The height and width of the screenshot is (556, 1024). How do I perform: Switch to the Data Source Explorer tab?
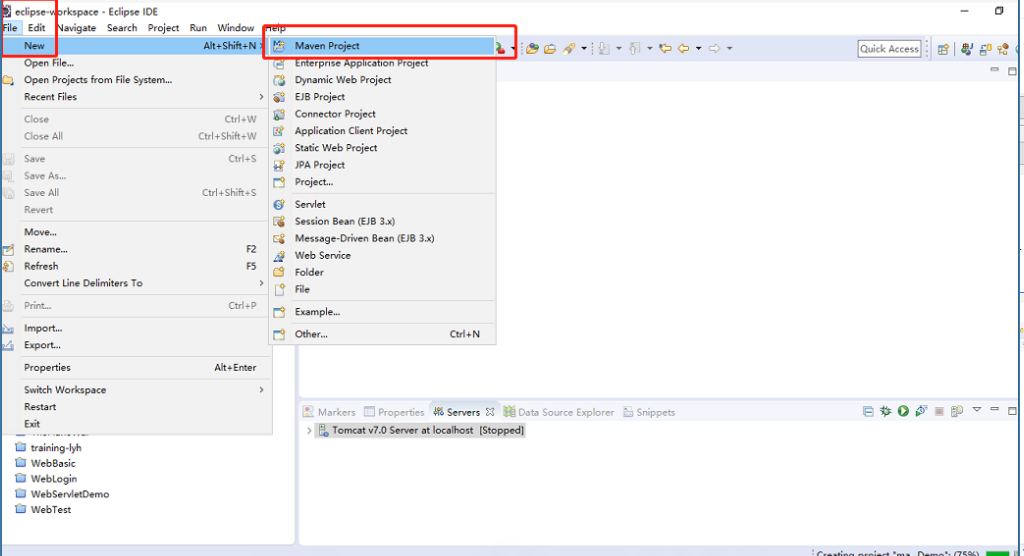point(559,412)
